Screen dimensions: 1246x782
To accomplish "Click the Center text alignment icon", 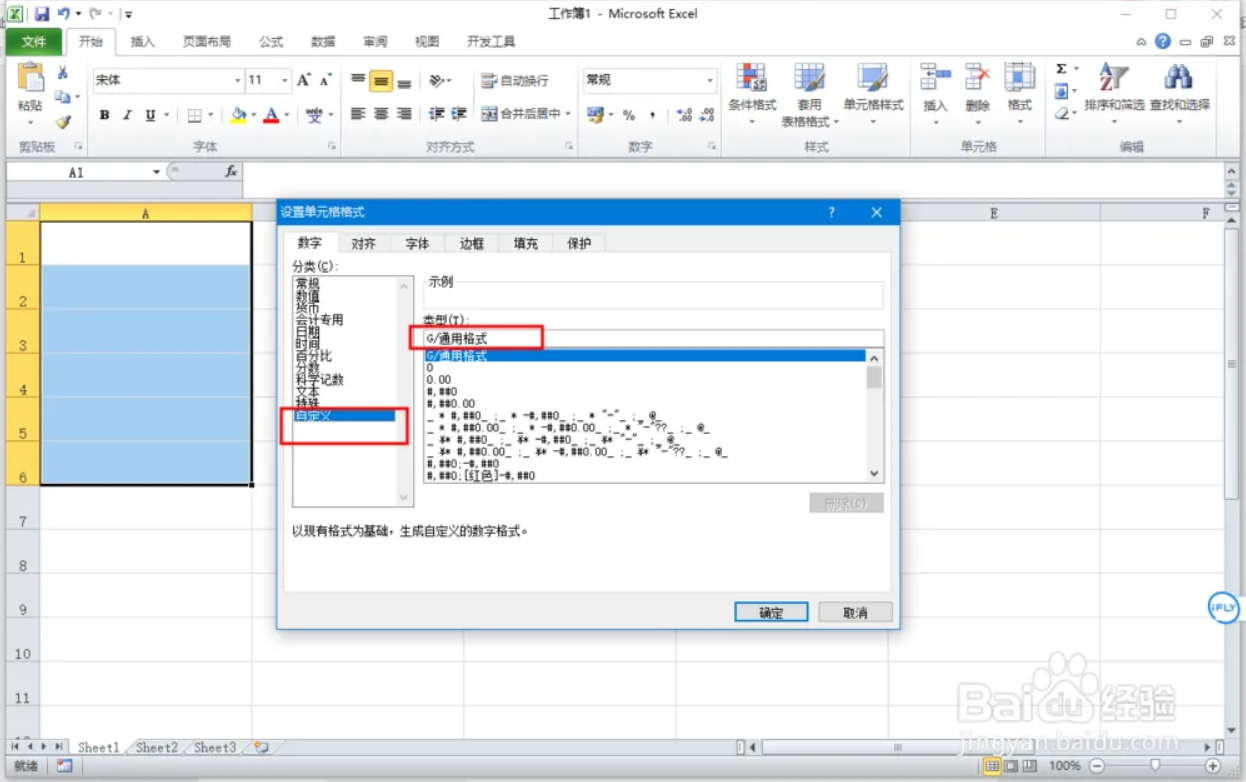I will tap(381, 114).
